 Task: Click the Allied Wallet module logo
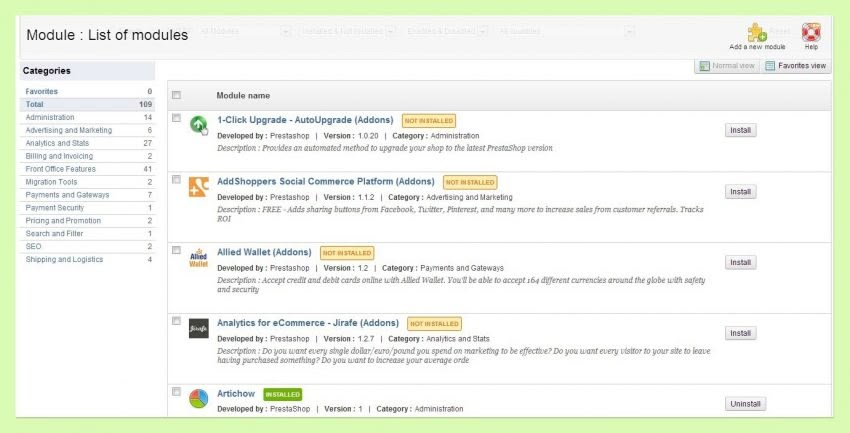click(198, 258)
